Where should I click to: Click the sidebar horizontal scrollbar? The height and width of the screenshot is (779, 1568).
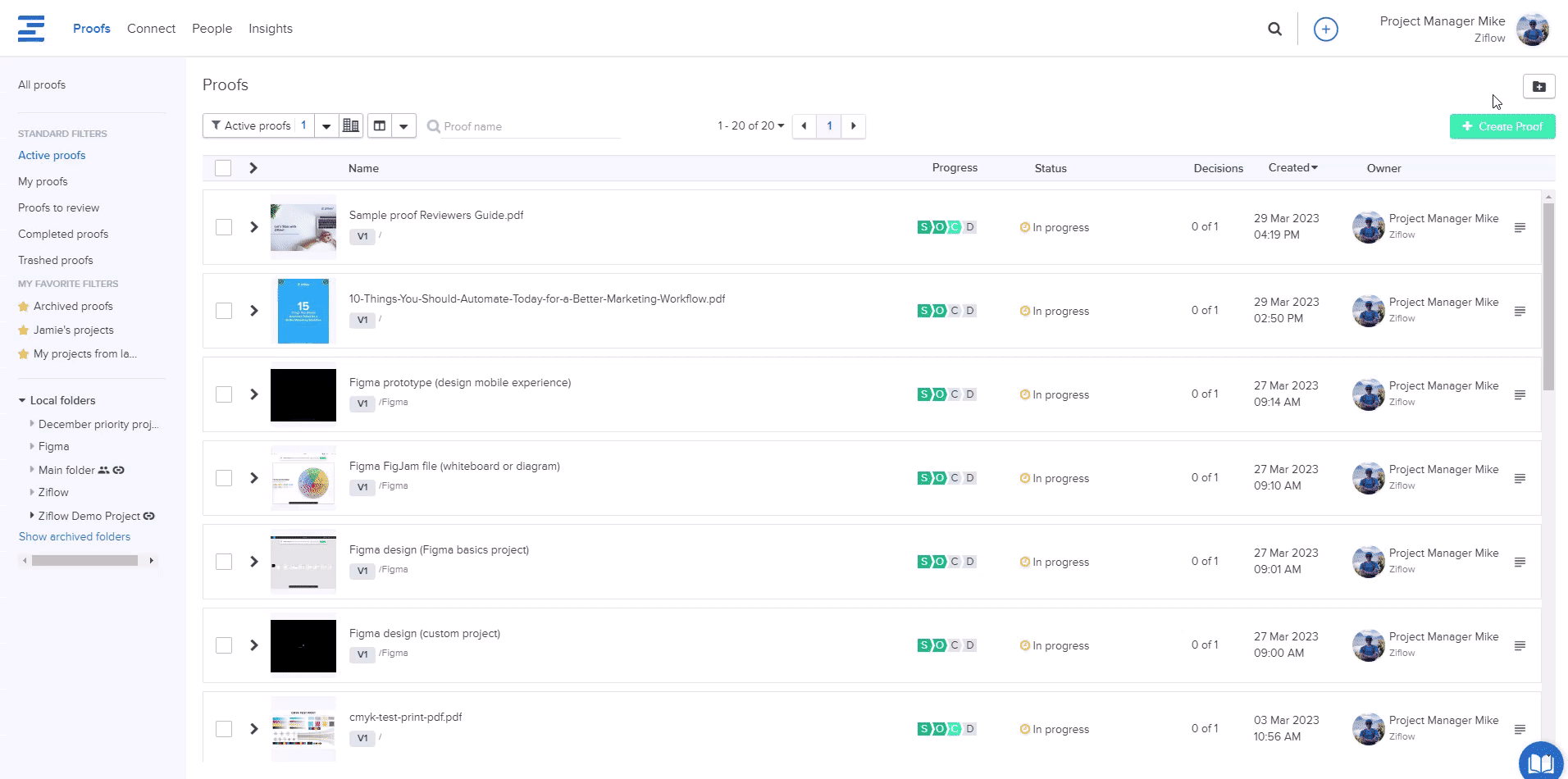click(x=84, y=561)
